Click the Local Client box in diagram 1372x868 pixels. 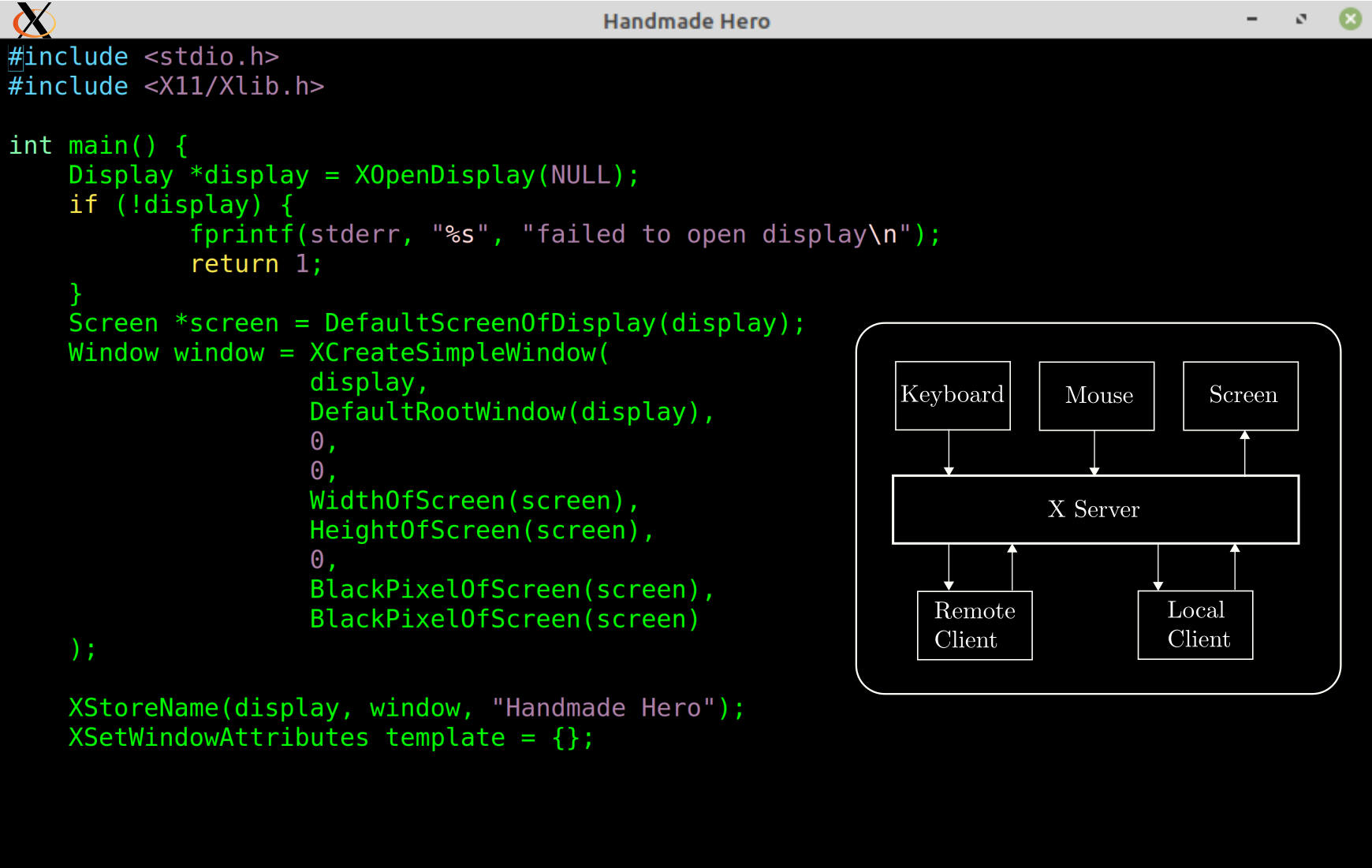click(1195, 625)
